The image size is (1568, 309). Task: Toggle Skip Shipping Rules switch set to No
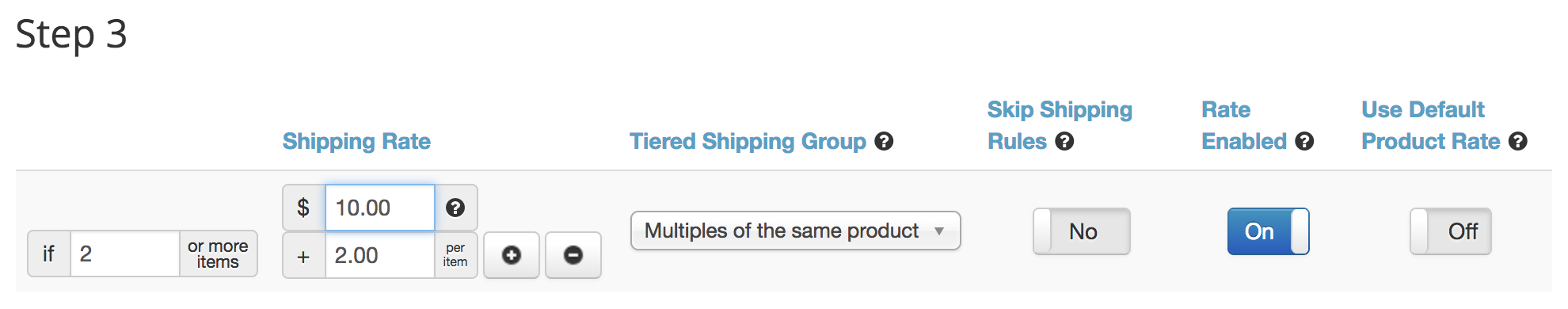[1082, 231]
